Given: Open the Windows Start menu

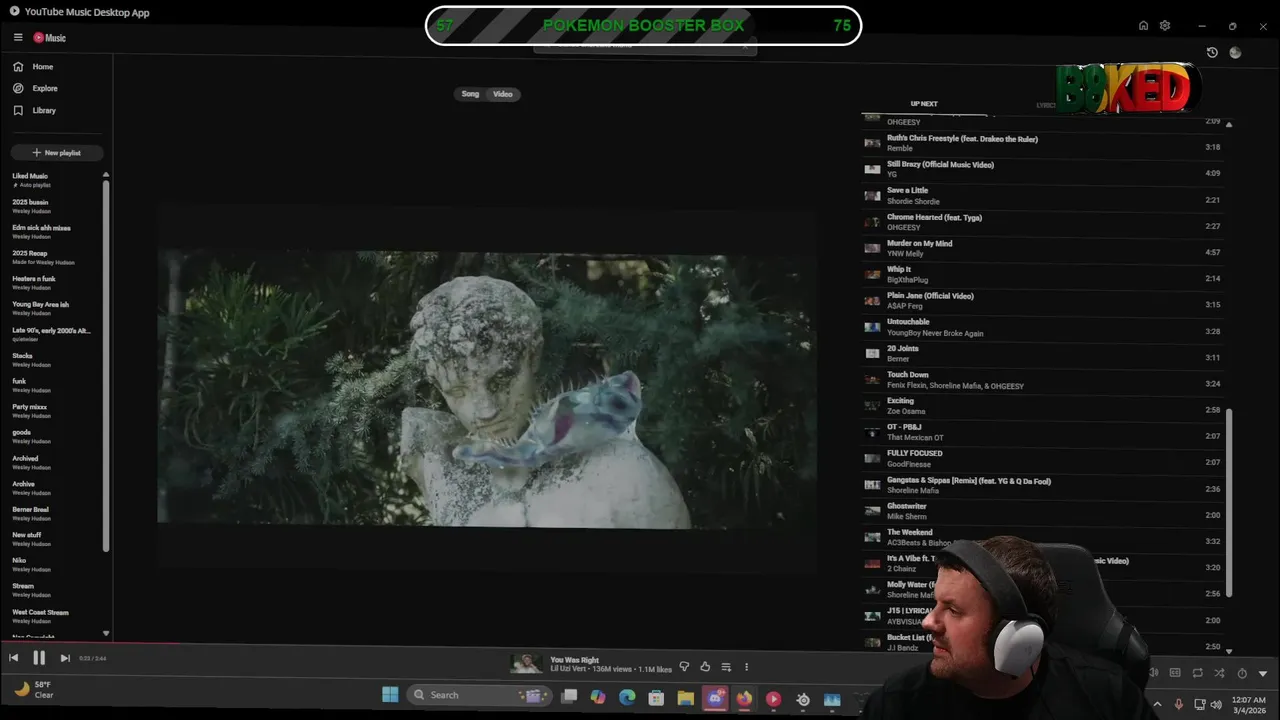Looking at the screenshot, I should [390, 695].
